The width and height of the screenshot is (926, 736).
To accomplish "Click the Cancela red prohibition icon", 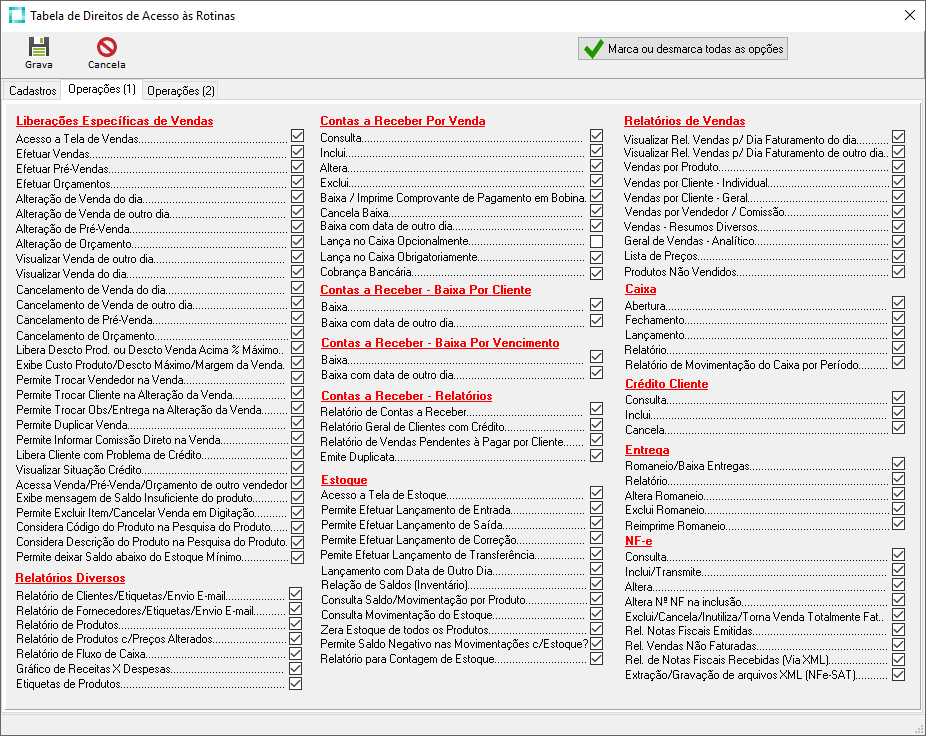I will click(106, 47).
